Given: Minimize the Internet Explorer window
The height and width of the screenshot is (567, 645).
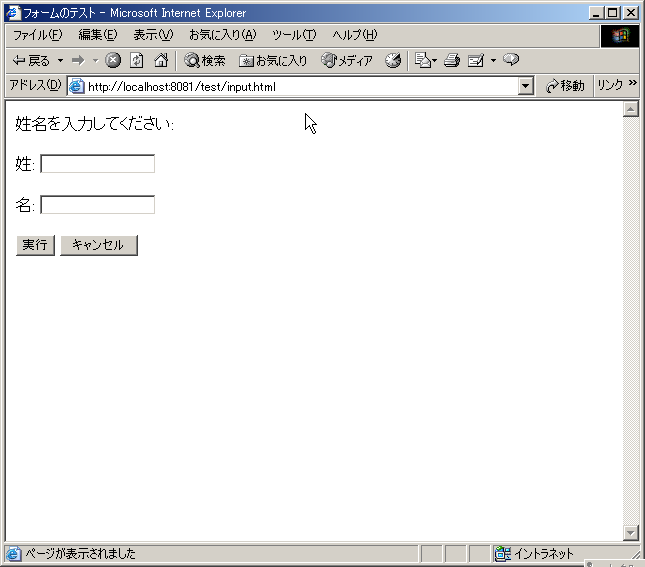Looking at the screenshot, I should (x=596, y=13).
